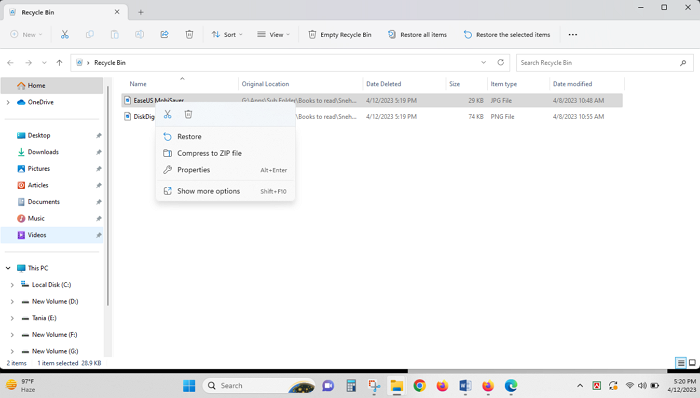
Task: Choose Show more options
Action: [225, 191]
